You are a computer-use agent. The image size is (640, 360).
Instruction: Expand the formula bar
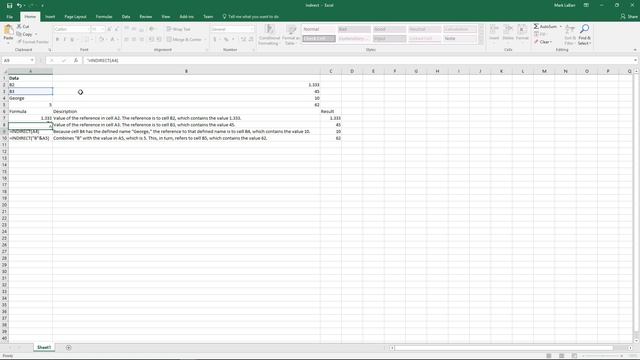pyautogui.click(x=635, y=60)
